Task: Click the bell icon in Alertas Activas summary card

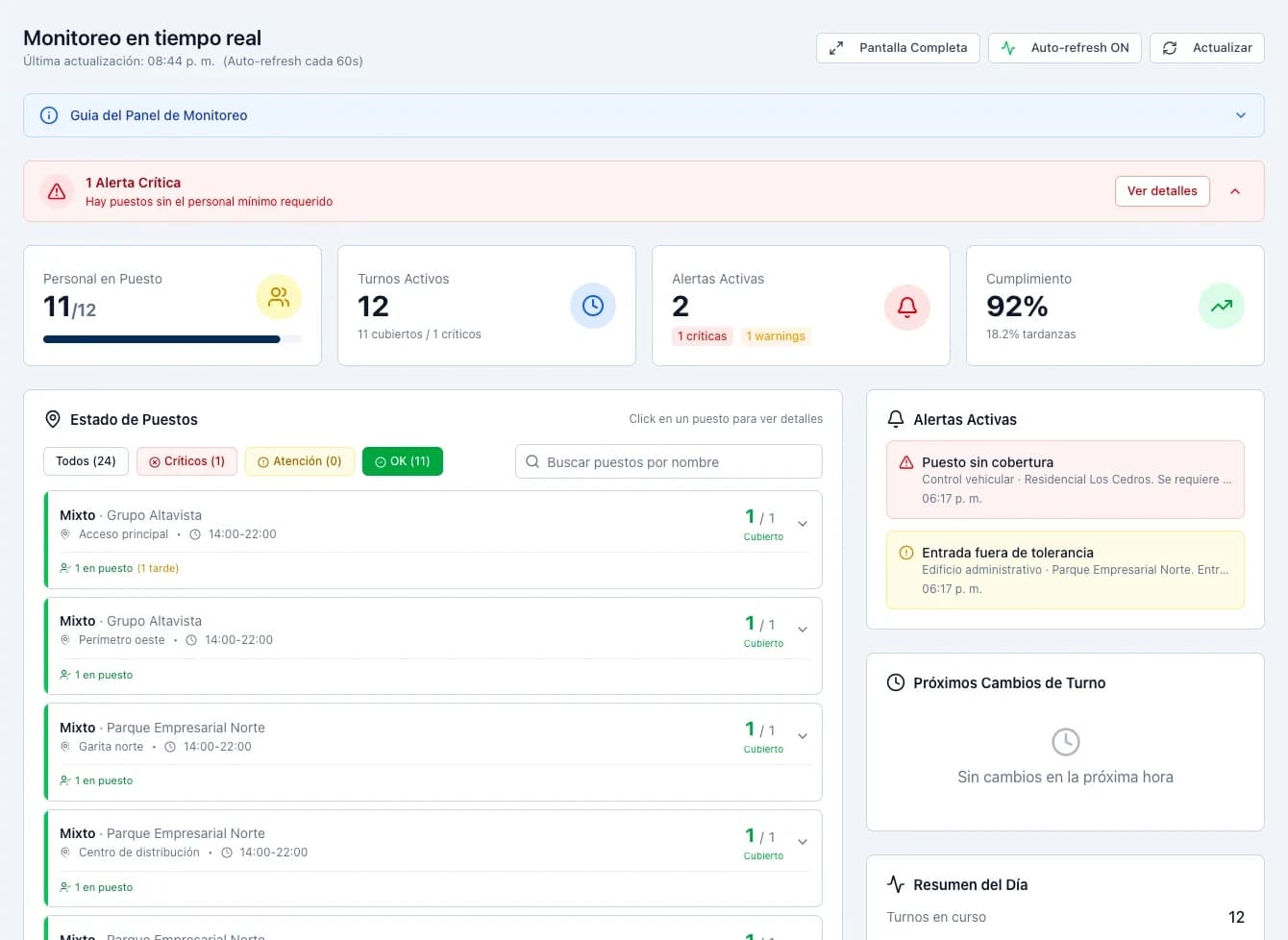Action: point(906,307)
